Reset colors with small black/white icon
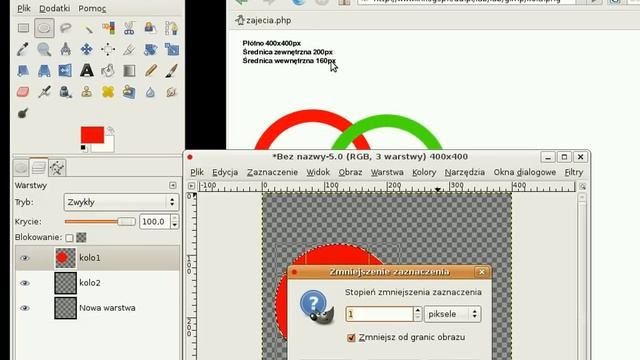 pyautogui.click(x=83, y=148)
